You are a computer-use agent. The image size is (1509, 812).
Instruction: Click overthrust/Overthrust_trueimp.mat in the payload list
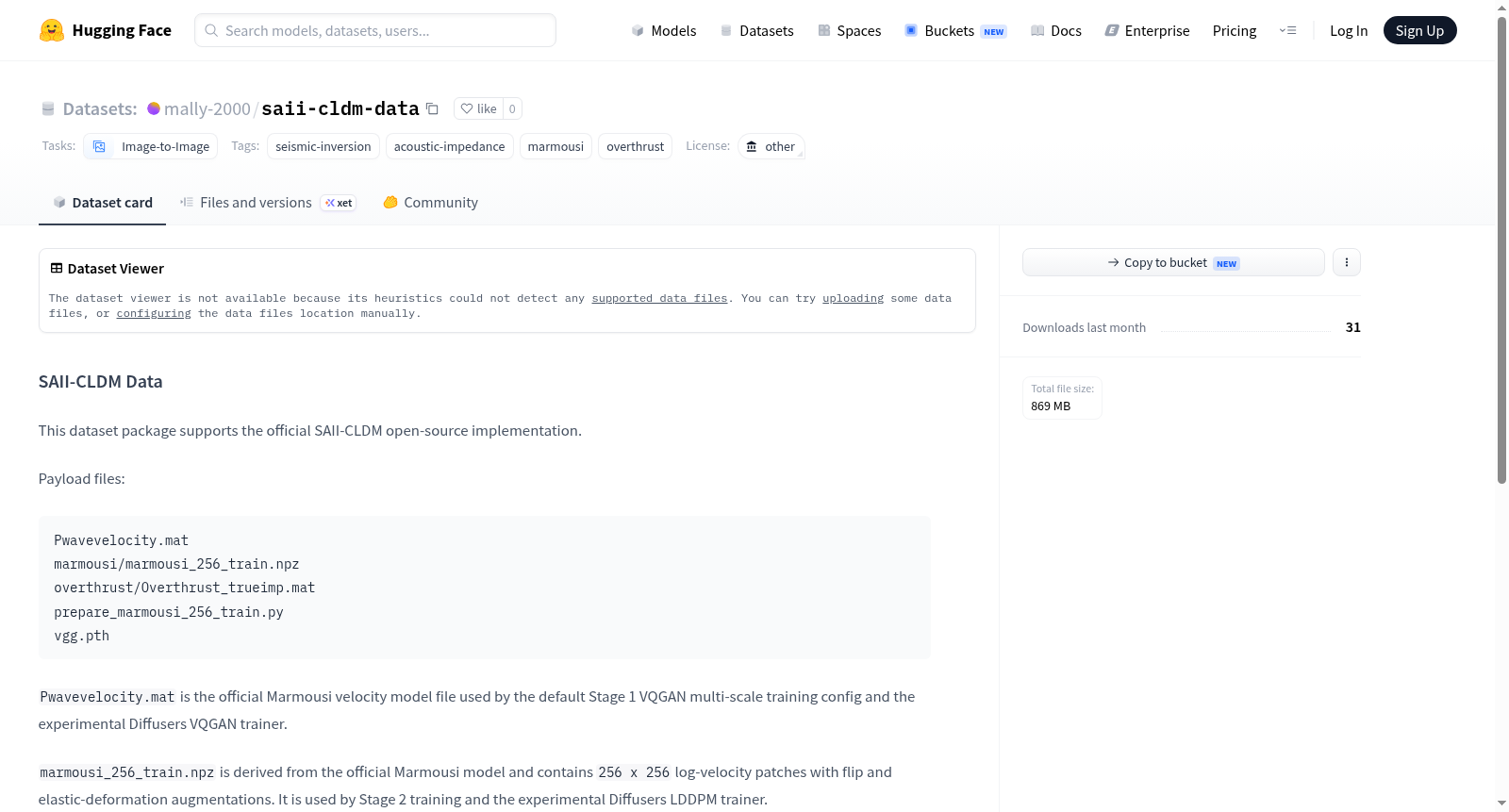[185, 588]
